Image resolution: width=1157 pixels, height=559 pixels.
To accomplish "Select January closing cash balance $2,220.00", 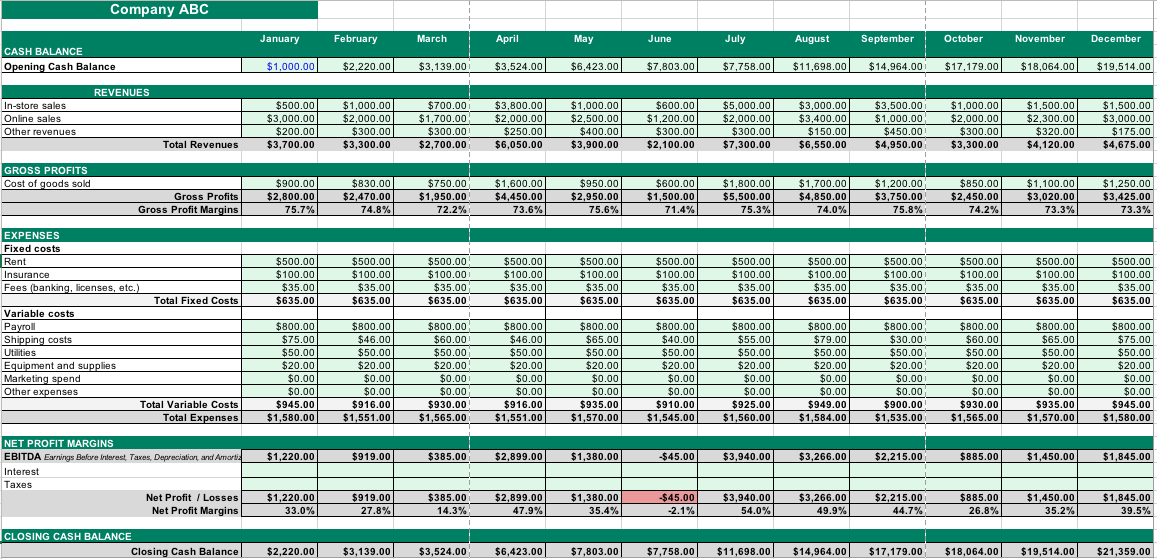I will click(280, 552).
